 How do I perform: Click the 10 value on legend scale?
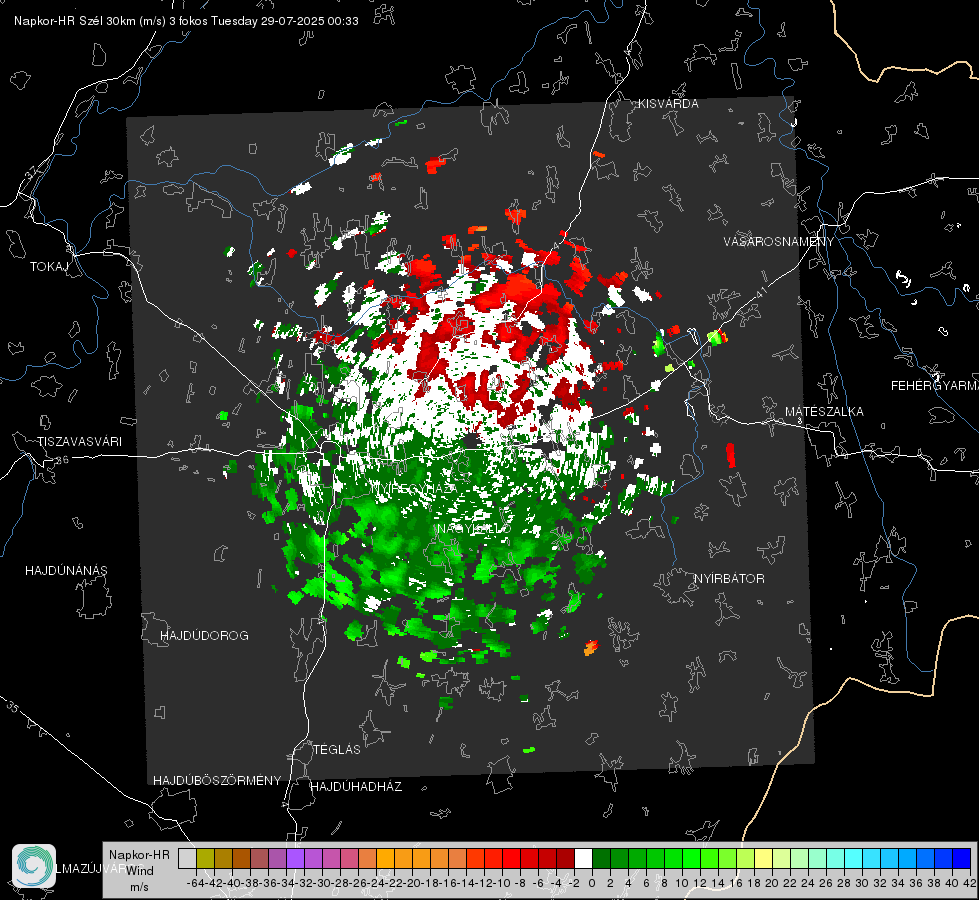click(x=682, y=883)
